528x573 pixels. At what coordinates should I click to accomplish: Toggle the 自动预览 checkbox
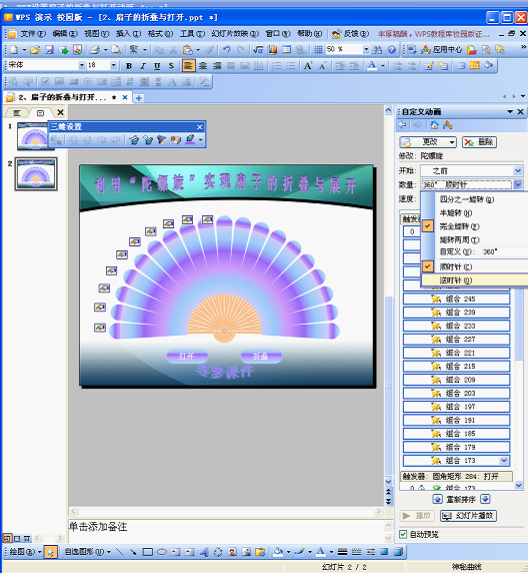tap(403, 534)
